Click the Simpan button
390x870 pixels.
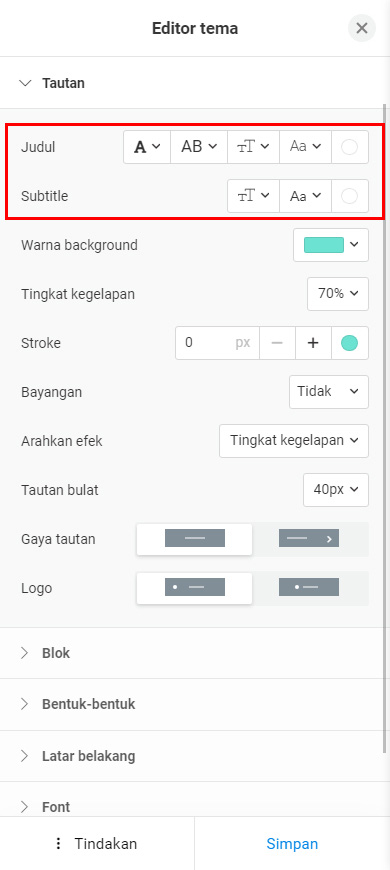292,843
